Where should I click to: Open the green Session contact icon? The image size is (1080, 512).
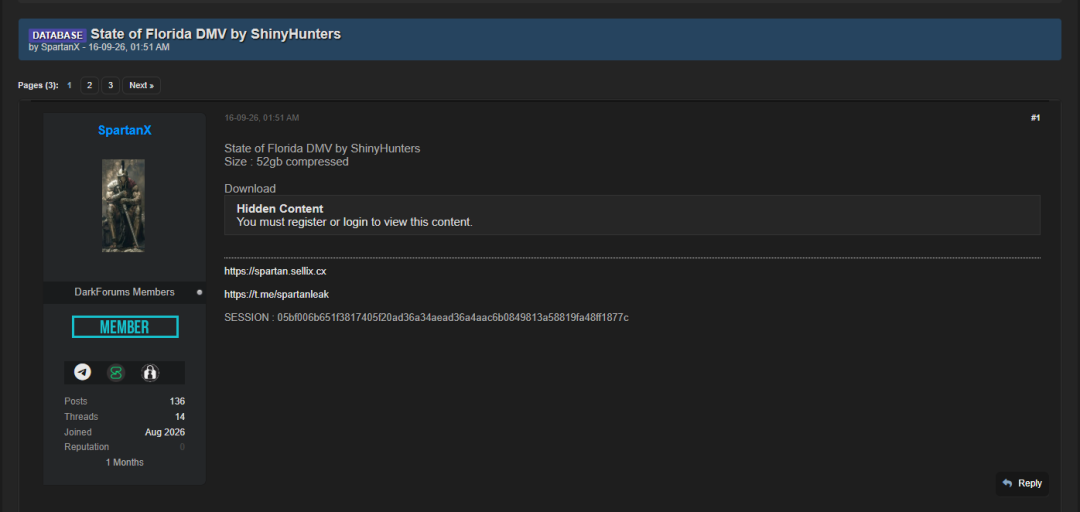click(116, 373)
